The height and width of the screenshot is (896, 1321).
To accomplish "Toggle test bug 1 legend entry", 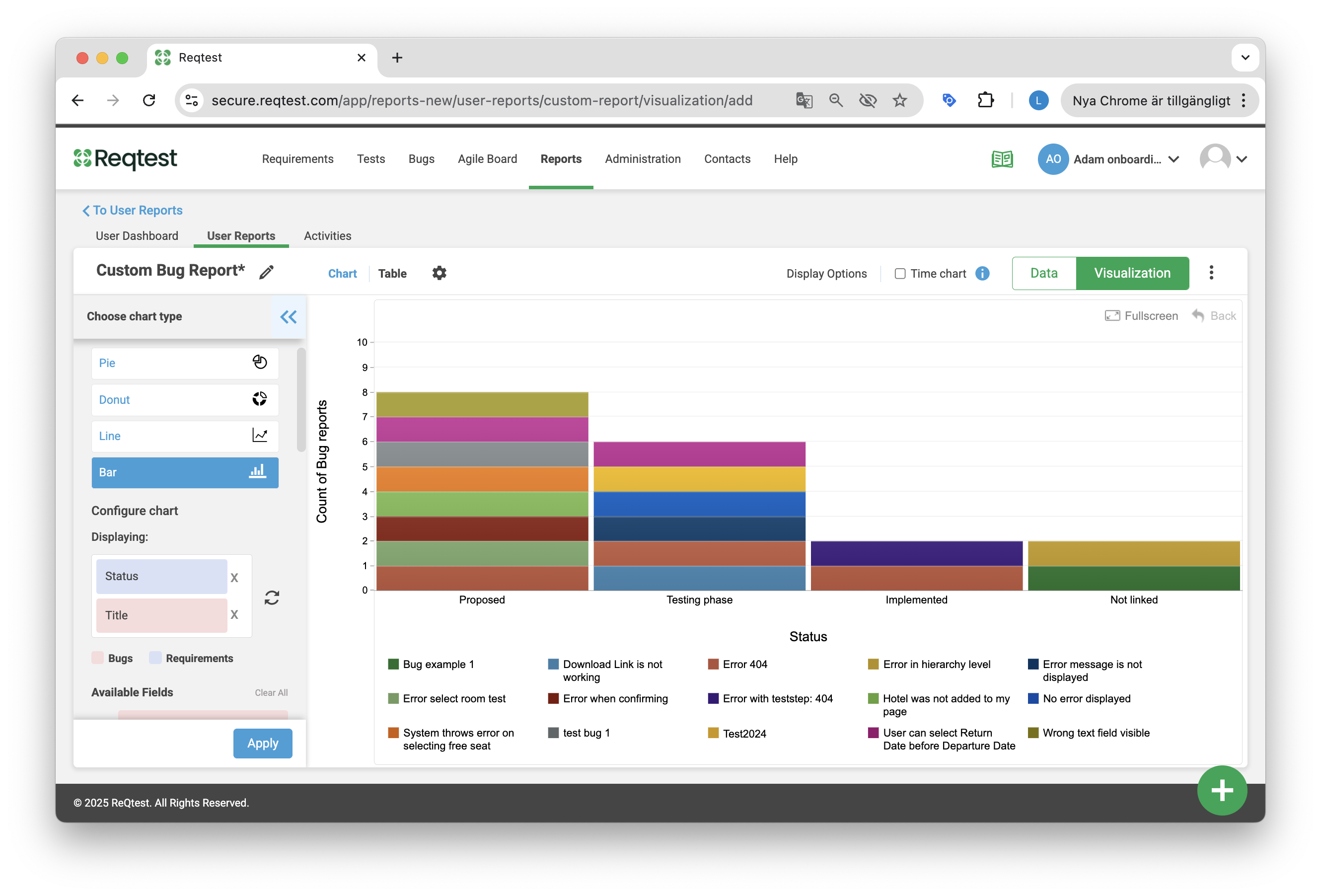I will tap(579, 732).
